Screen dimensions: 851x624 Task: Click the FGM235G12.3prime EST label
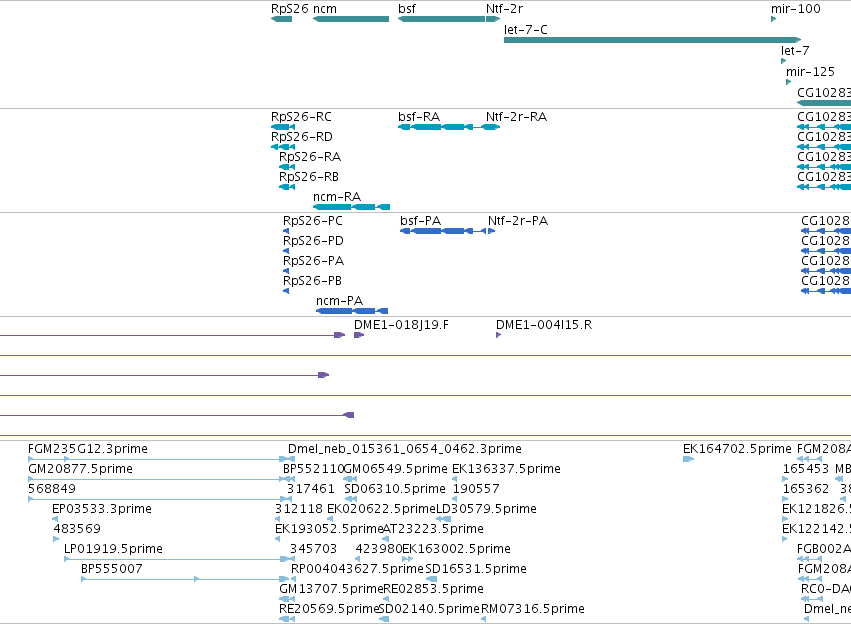point(88,449)
